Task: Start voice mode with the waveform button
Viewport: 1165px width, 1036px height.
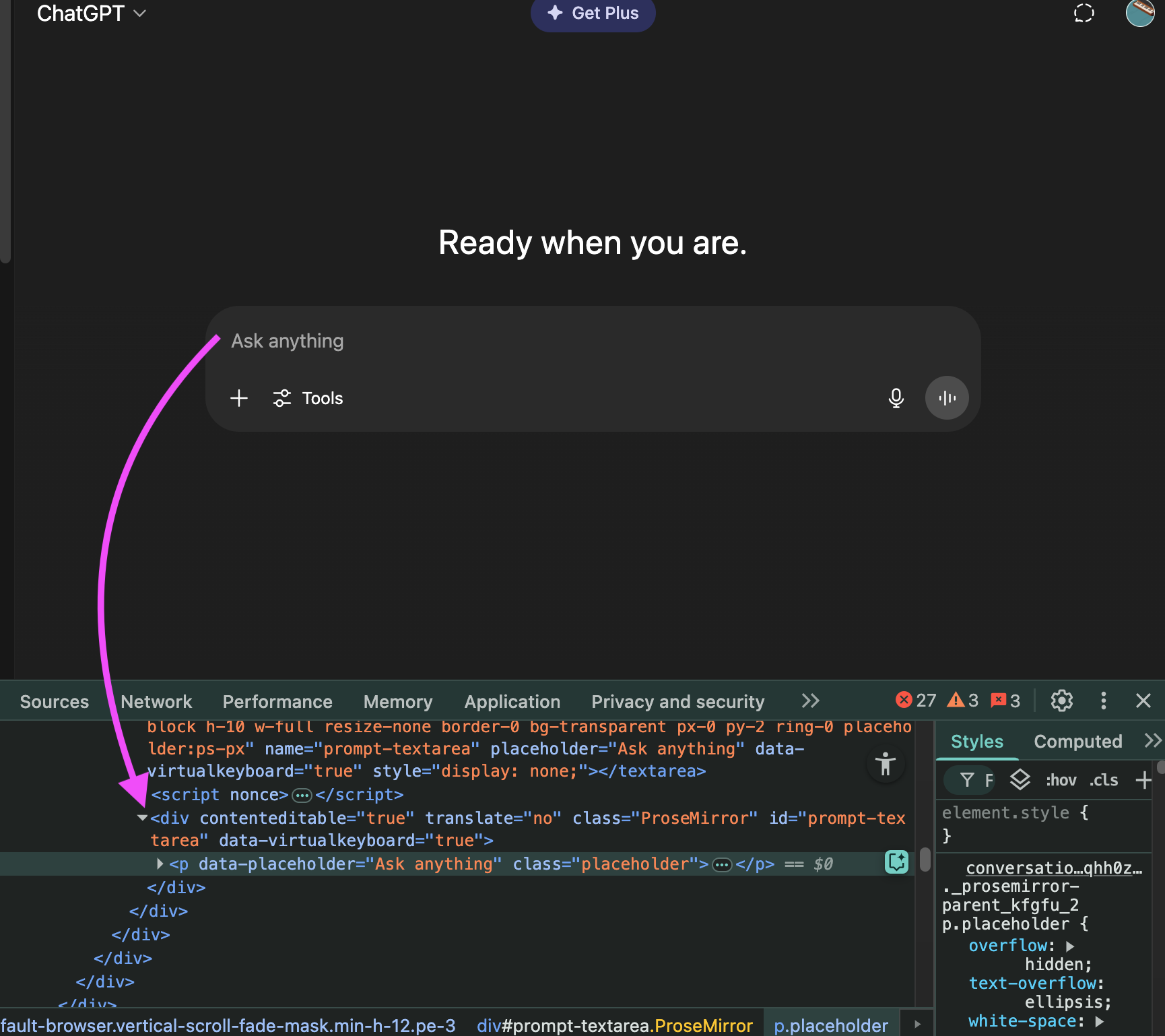Action: coord(947,398)
